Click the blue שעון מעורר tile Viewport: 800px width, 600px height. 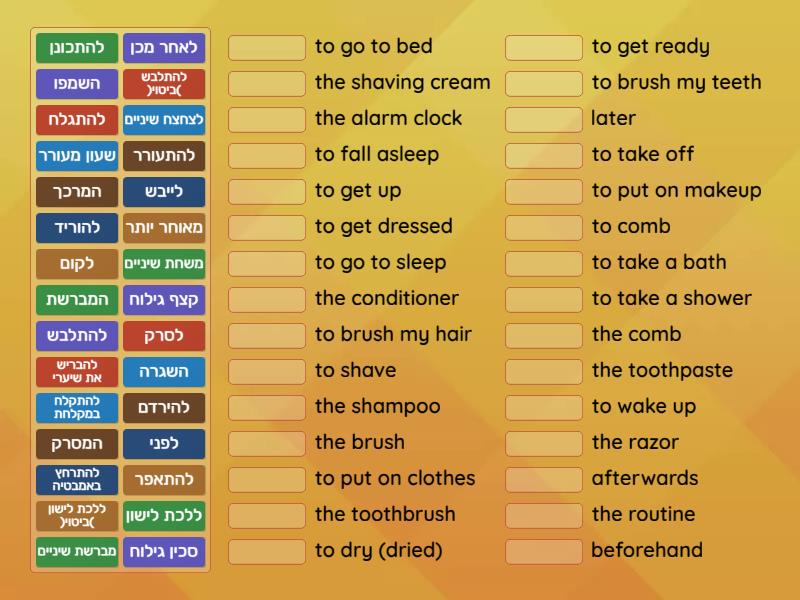coord(77,156)
